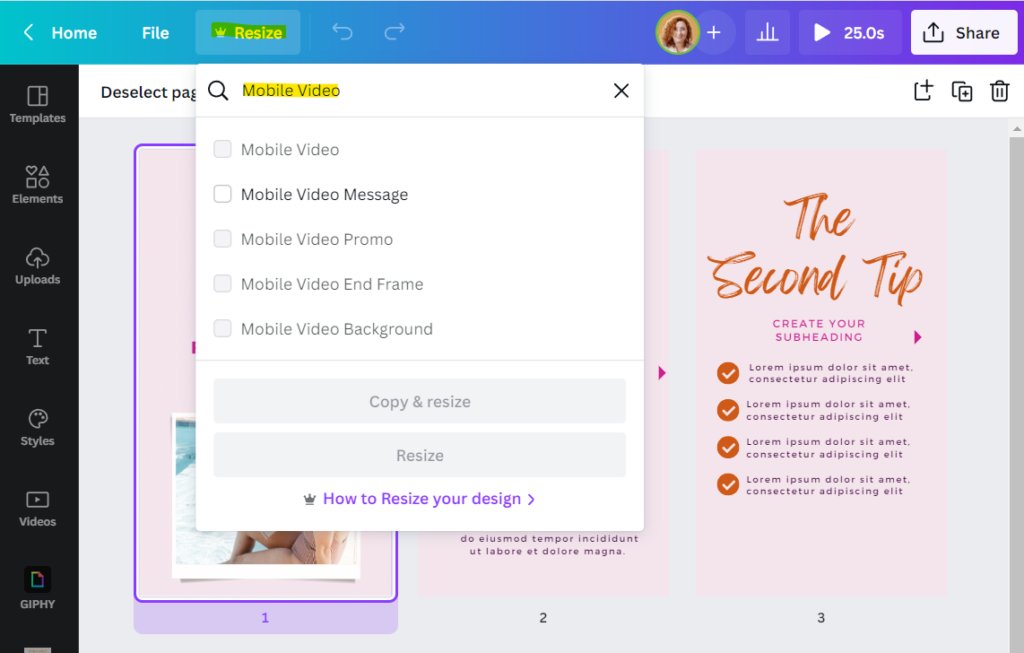
Task: Open the GIPHY panel
Action: (x=37, y=589)
